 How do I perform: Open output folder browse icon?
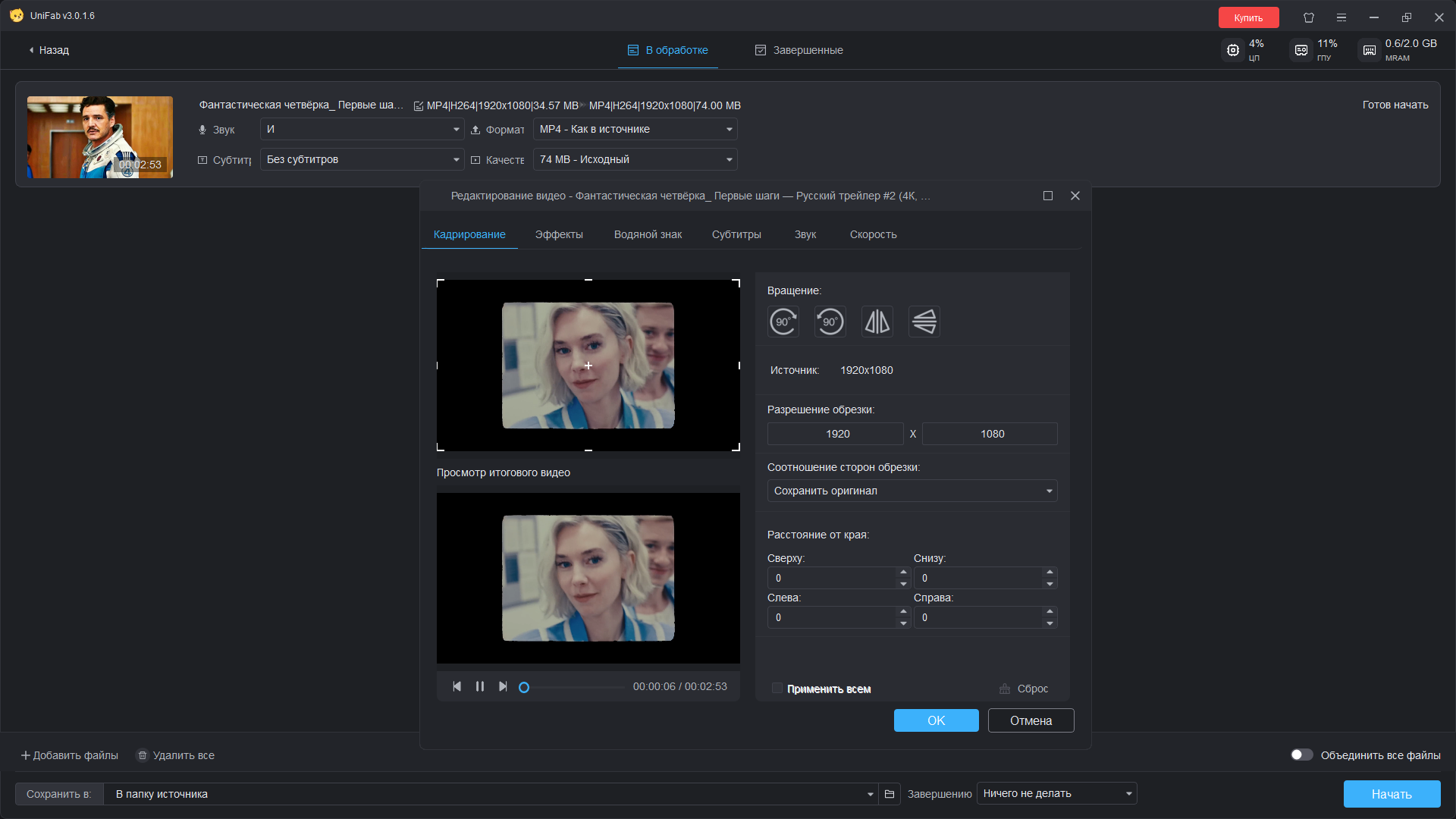[890, 794]
